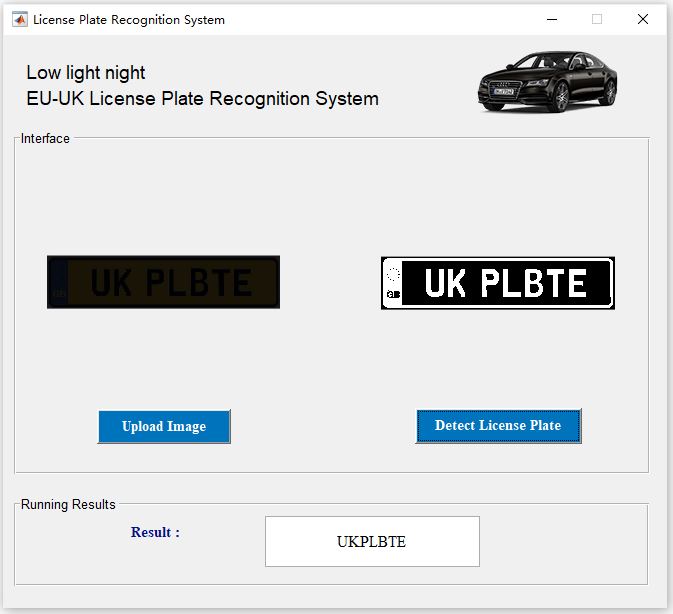Click the Interface panel title

click(x=45, y=139)
